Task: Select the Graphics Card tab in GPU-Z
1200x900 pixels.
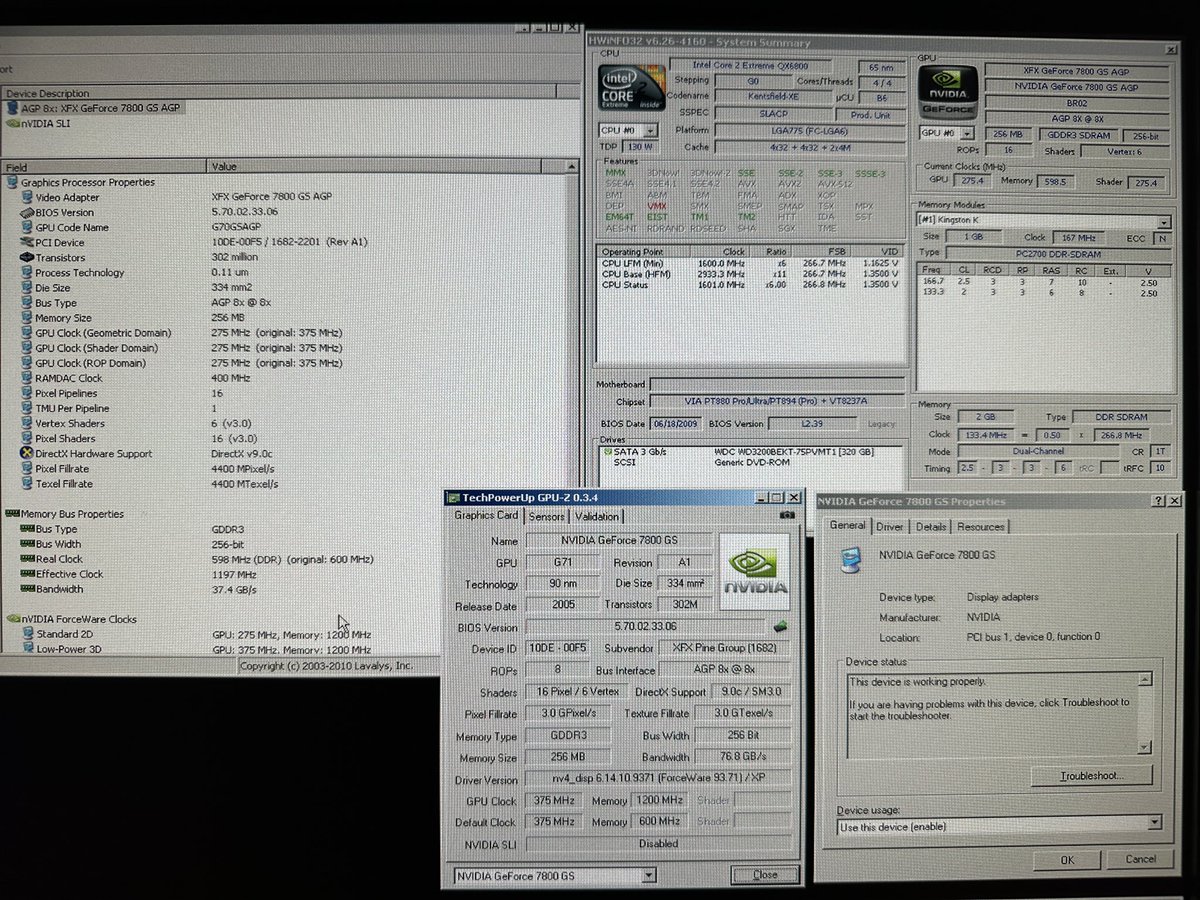Action: pyautogui.click(x=487, y=515)
